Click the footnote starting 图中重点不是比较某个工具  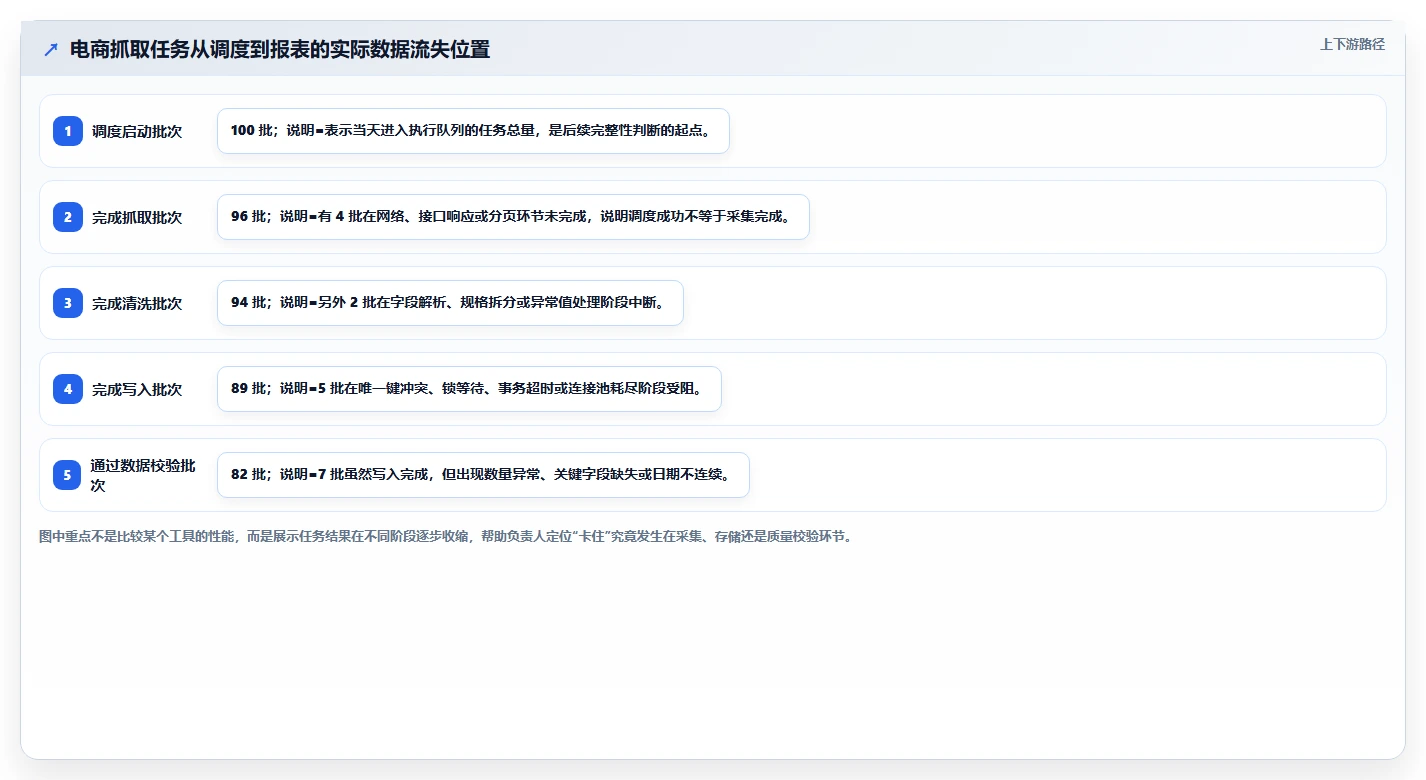445,537
